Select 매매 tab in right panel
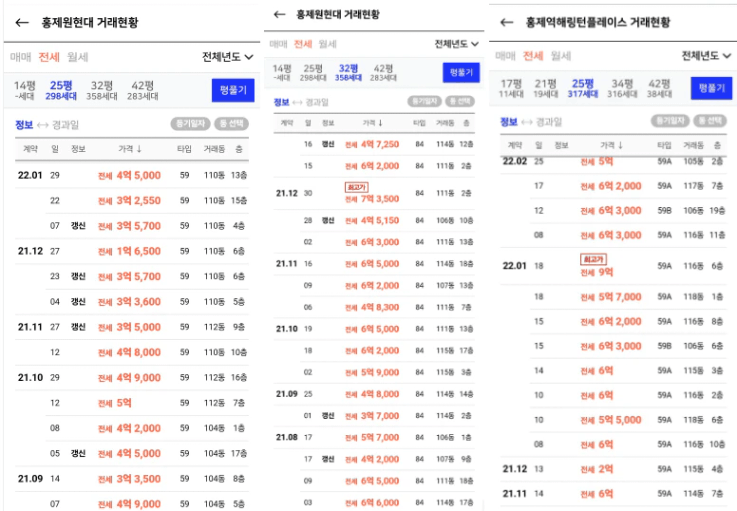 (505, 56)
